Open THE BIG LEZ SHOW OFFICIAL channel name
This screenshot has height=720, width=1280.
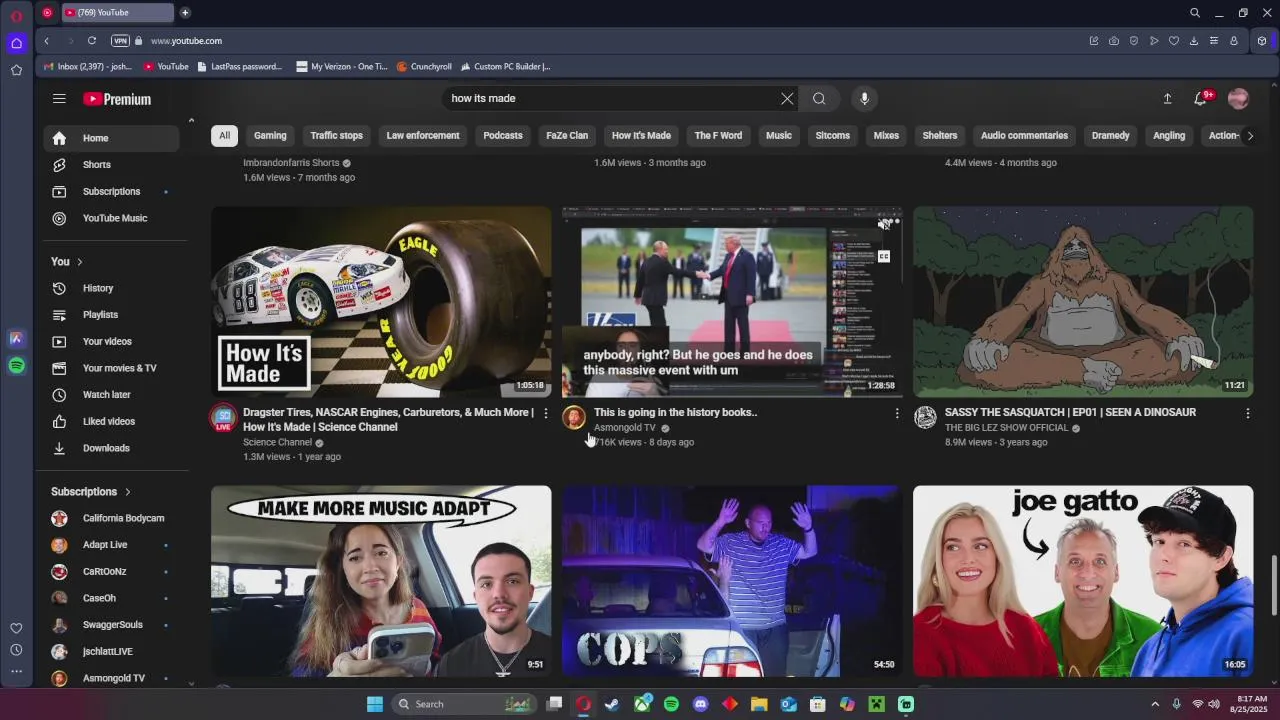click(1006, 428)
